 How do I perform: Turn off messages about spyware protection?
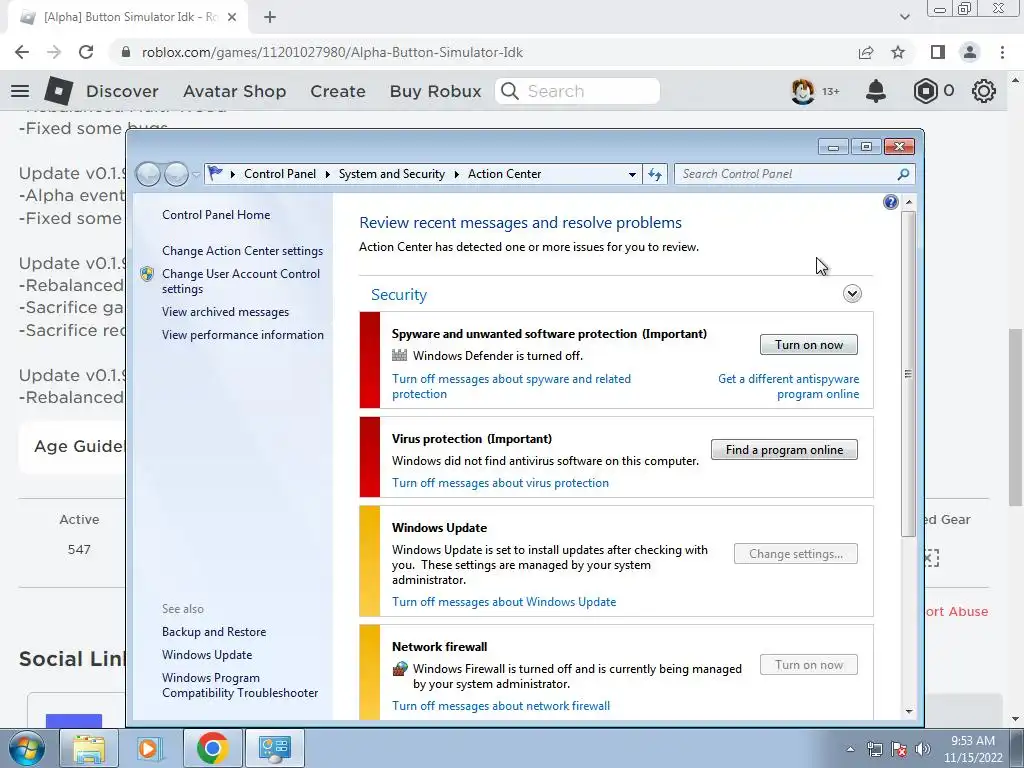point(511,387)
